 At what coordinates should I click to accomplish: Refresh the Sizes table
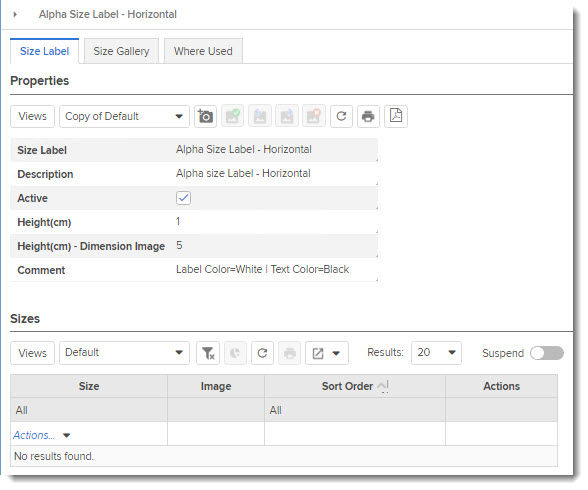point(262,353)
